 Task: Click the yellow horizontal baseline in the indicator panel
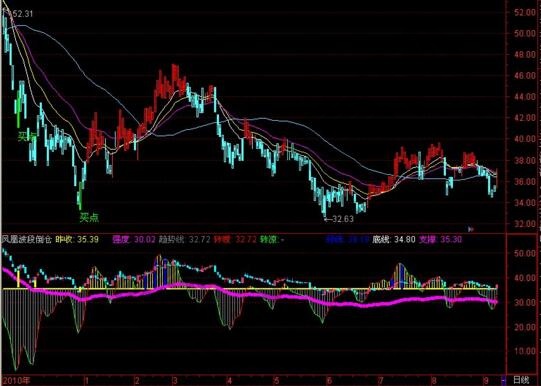250,289
